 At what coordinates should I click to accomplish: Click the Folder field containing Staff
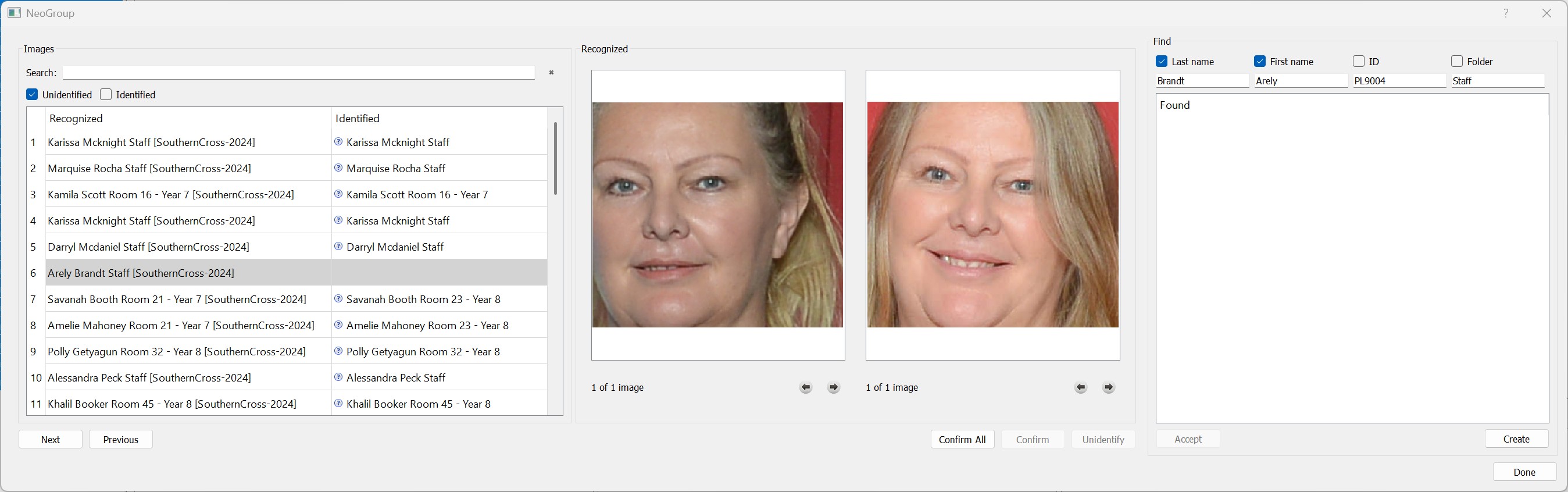[1498, 81]
